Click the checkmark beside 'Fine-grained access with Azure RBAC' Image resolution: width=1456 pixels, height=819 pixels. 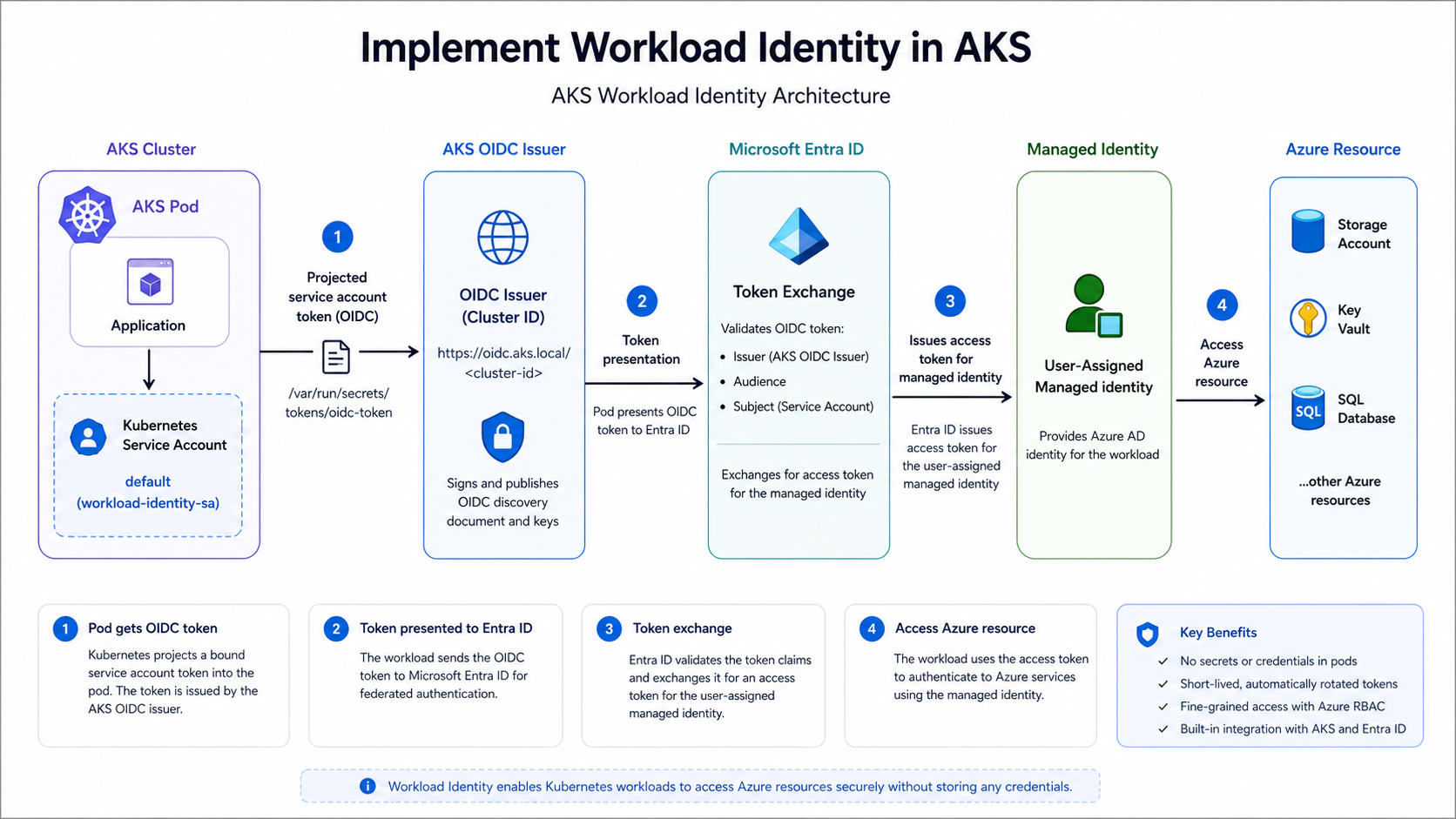point(1163,706)
